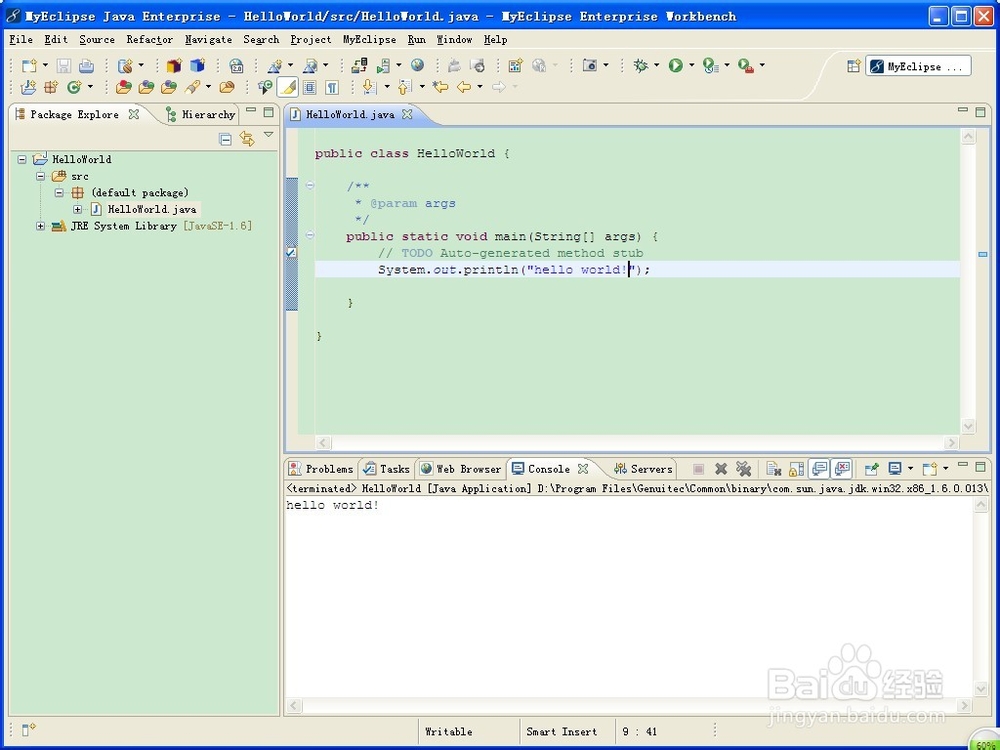Toggle Scroll Lock in Console toolbar
1000x750 pixels.
(796, 469)
